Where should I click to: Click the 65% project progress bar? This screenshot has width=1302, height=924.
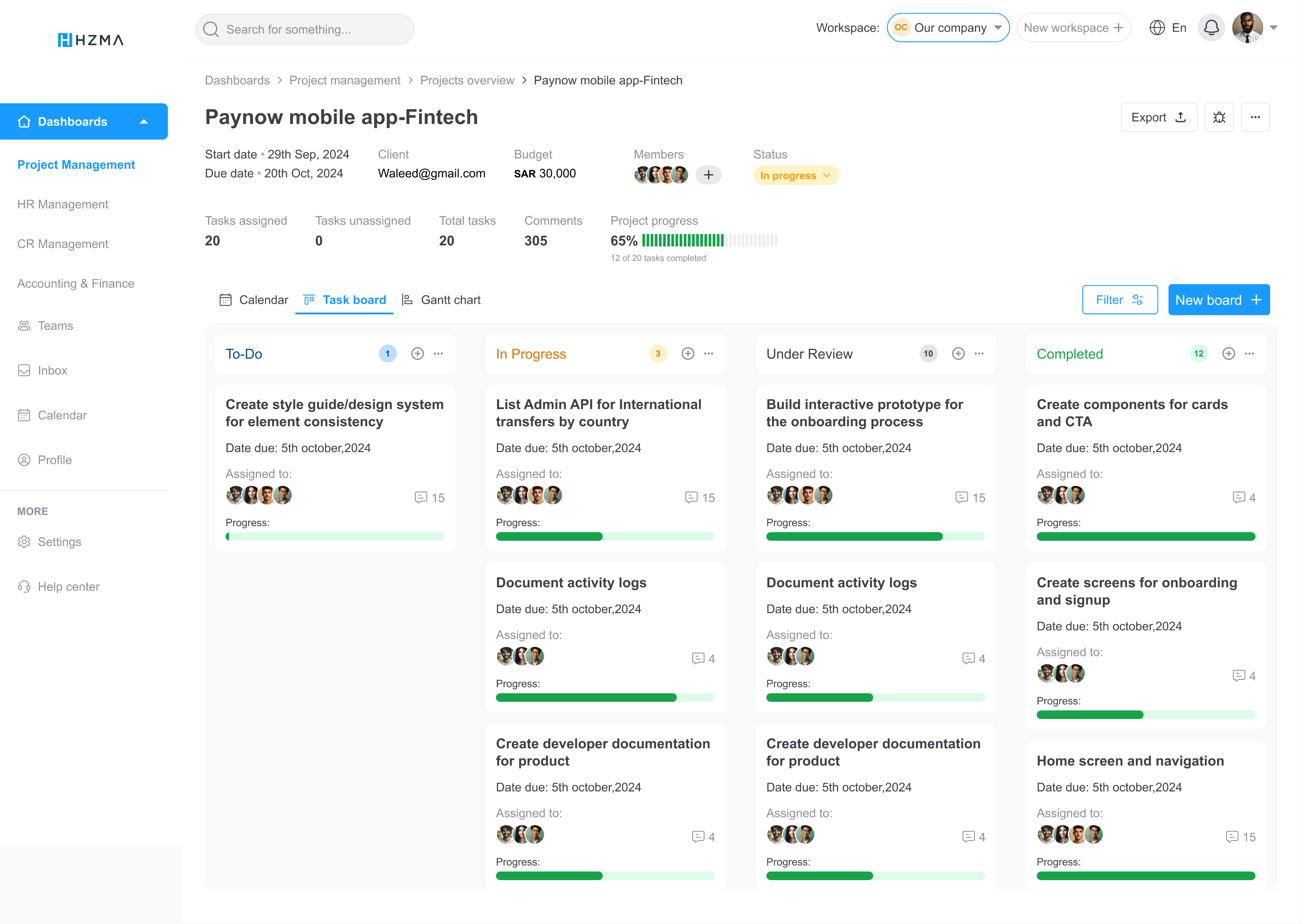click(x=709, y=241)
